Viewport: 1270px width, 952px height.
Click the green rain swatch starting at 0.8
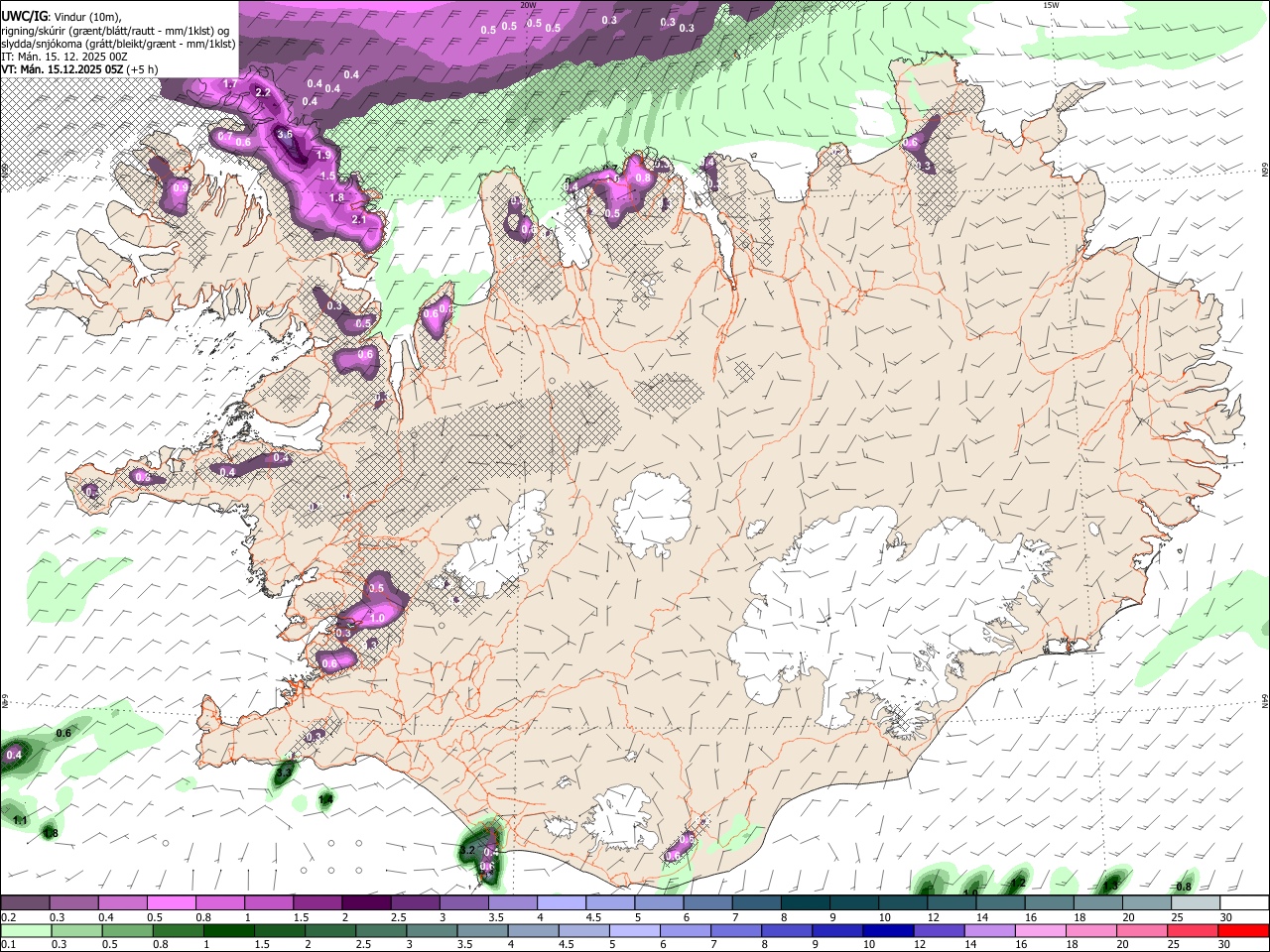pos(178,930)
